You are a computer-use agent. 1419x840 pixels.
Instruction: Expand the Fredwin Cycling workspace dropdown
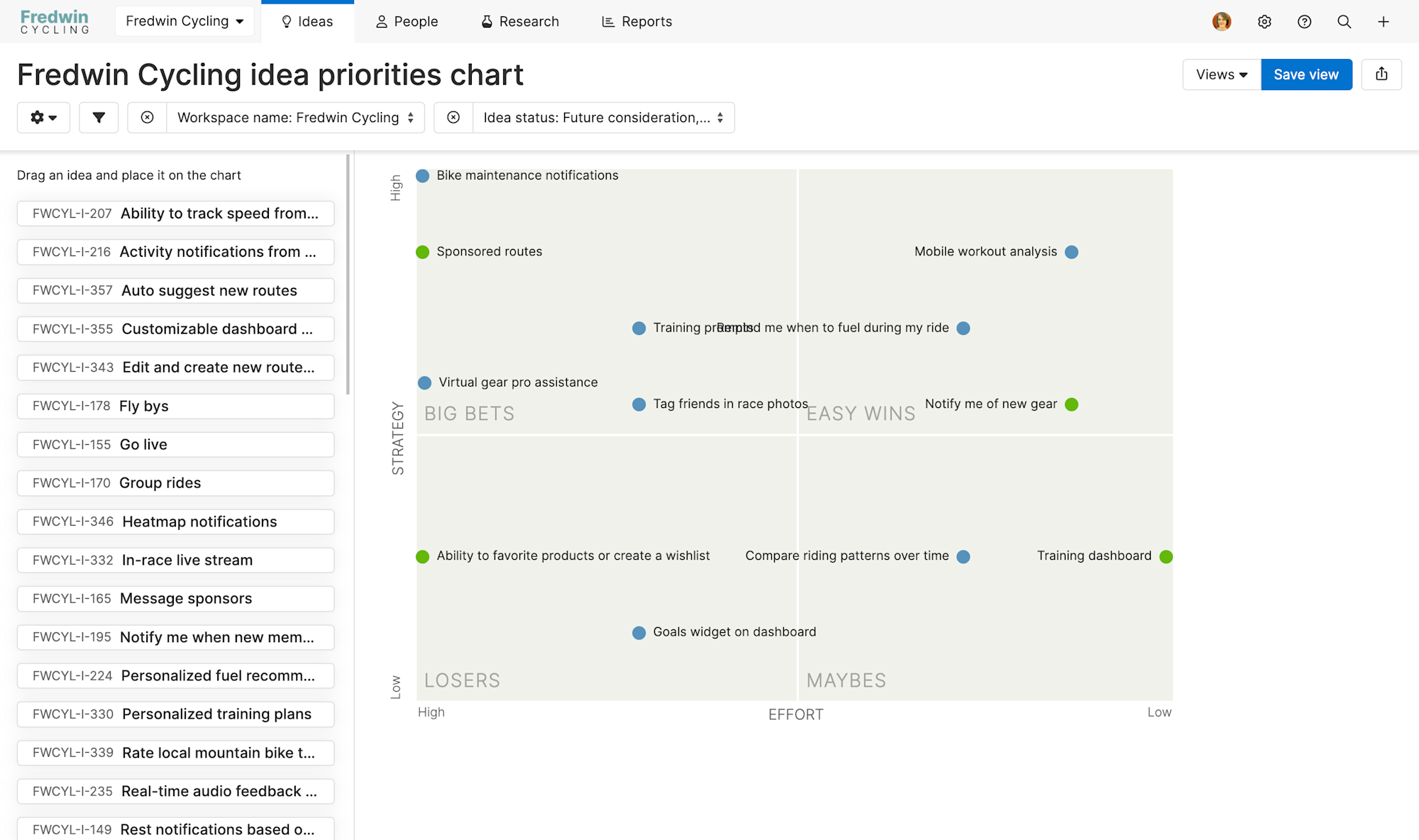[184, 21]
